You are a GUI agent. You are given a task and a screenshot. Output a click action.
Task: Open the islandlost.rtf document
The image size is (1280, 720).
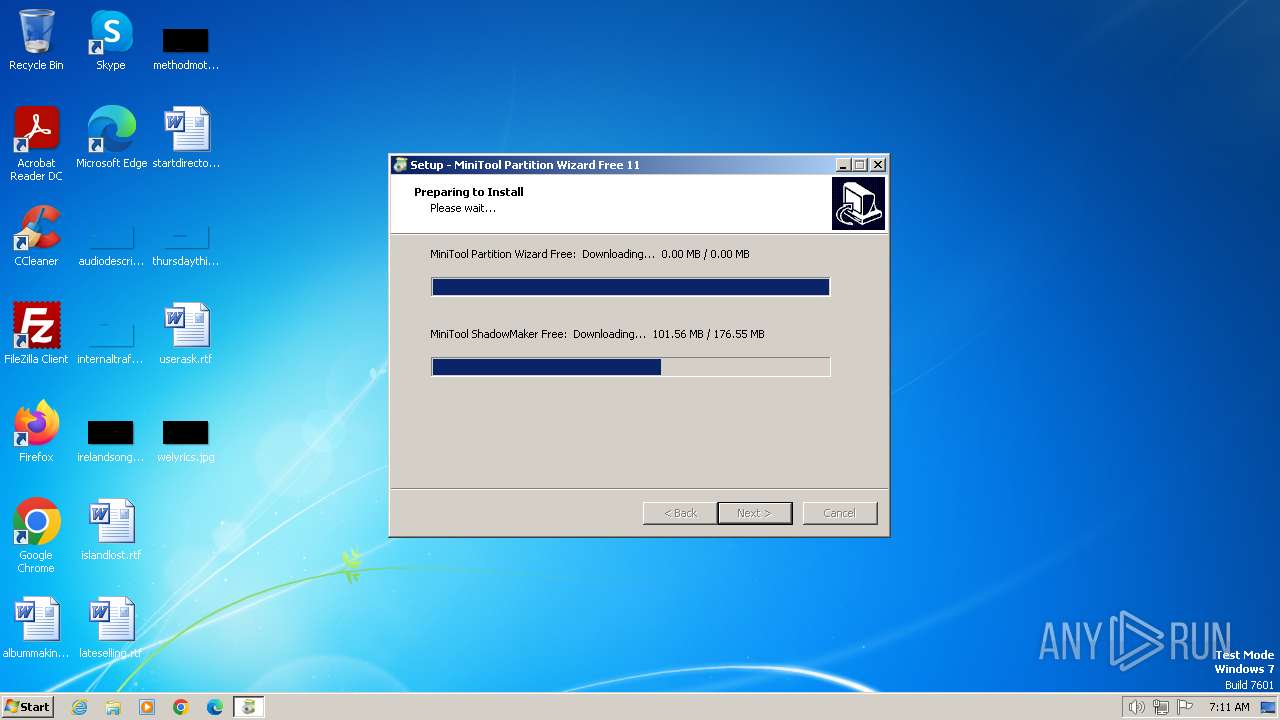[111, 529]
